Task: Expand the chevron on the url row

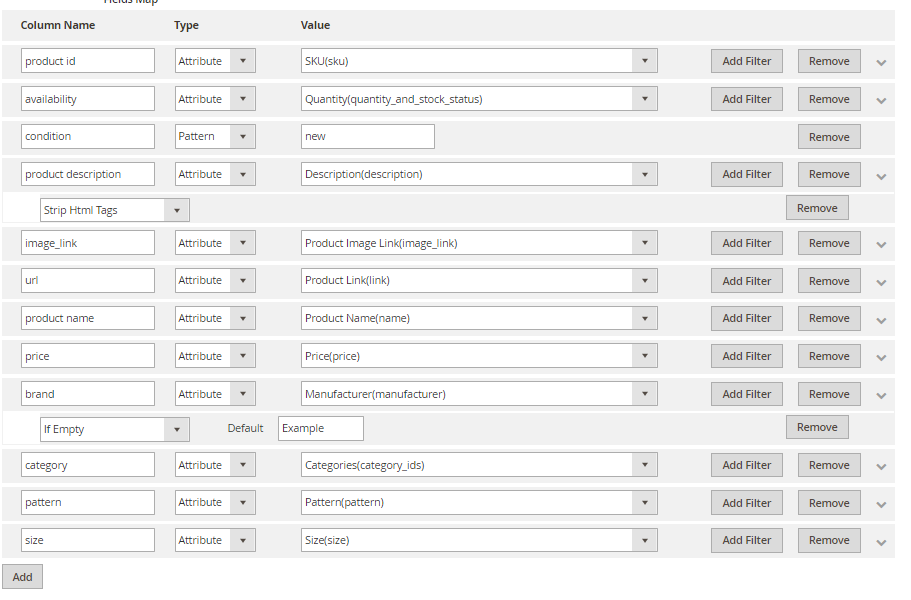Action: coord(881,282)
